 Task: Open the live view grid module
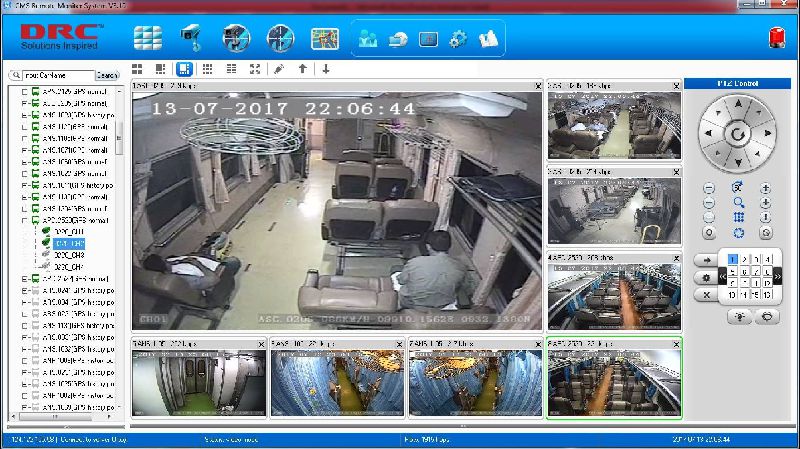coord(148,38)
